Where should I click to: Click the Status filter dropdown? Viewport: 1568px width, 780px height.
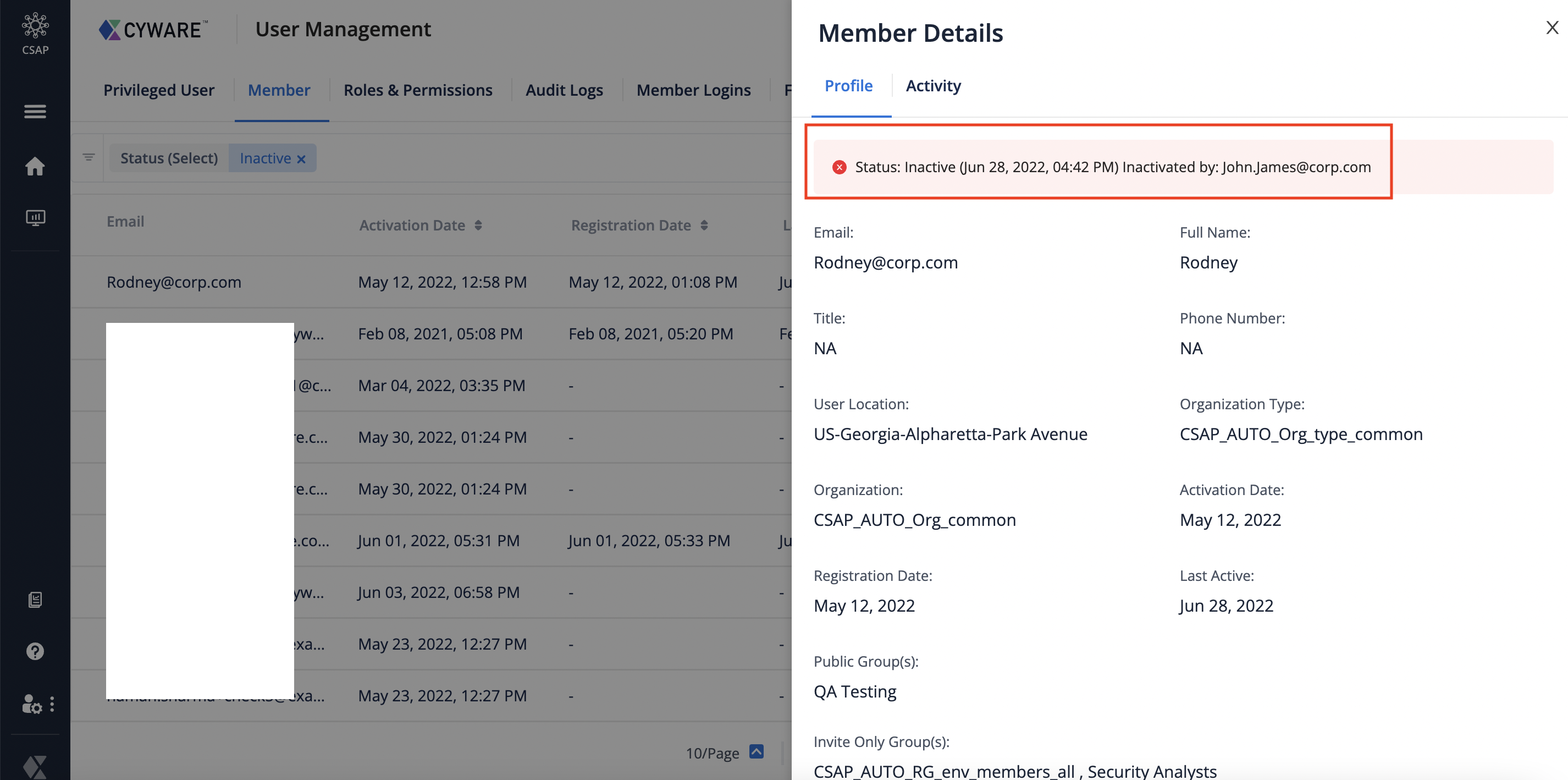[x=168, y=157]
